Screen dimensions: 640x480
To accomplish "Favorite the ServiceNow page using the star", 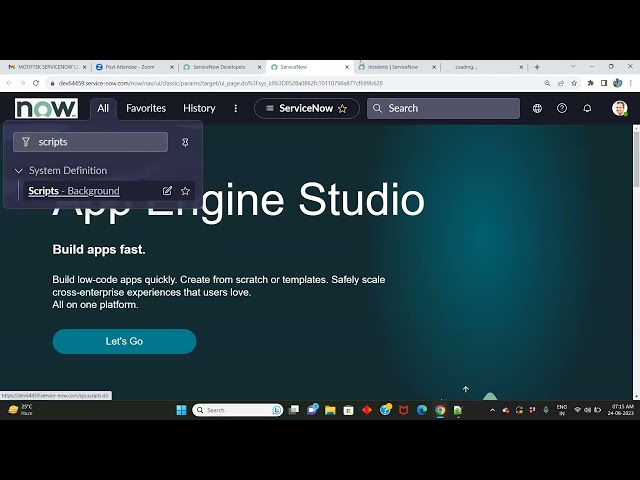I will (x=342, y=109).
